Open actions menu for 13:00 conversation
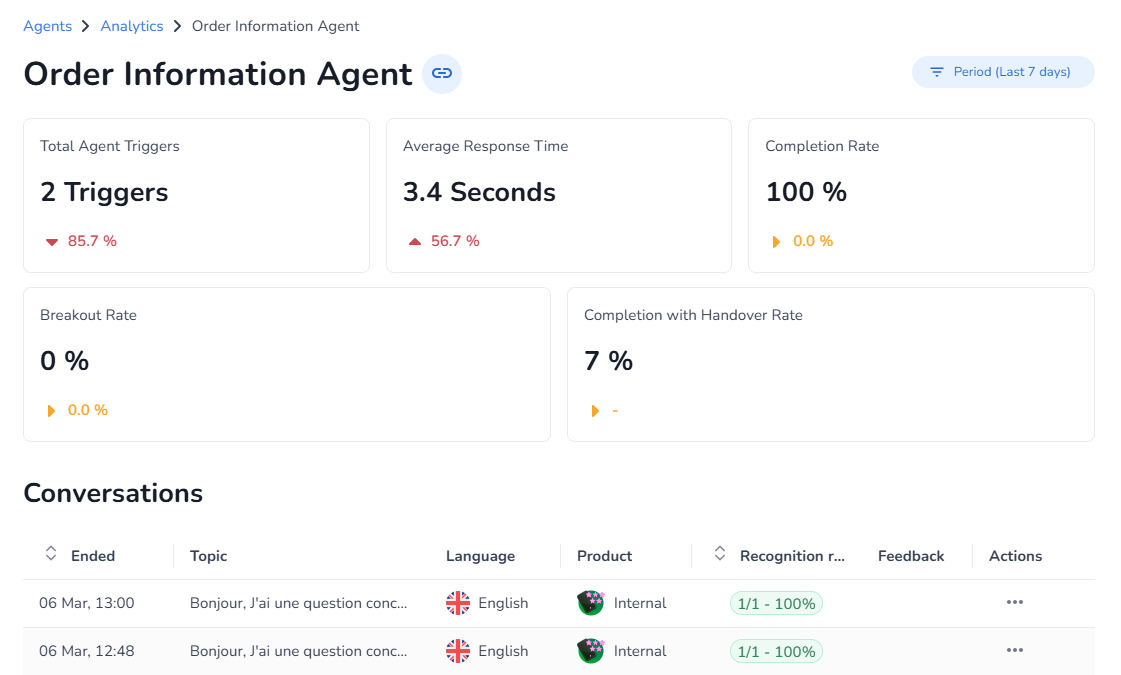This screenshot has height=675, width=1121. [1014, 602]
